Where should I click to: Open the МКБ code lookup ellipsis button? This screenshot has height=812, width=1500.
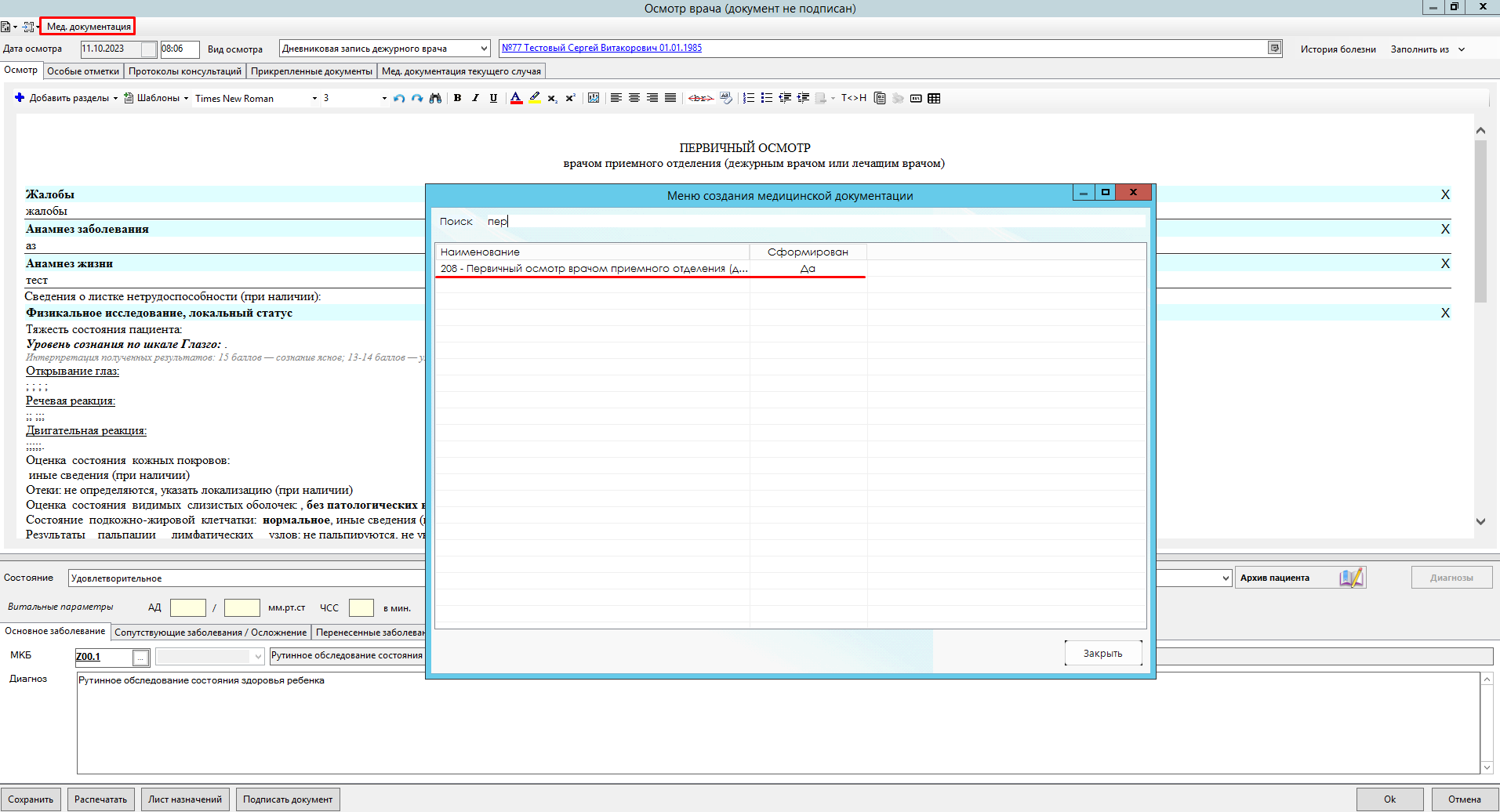140,658
